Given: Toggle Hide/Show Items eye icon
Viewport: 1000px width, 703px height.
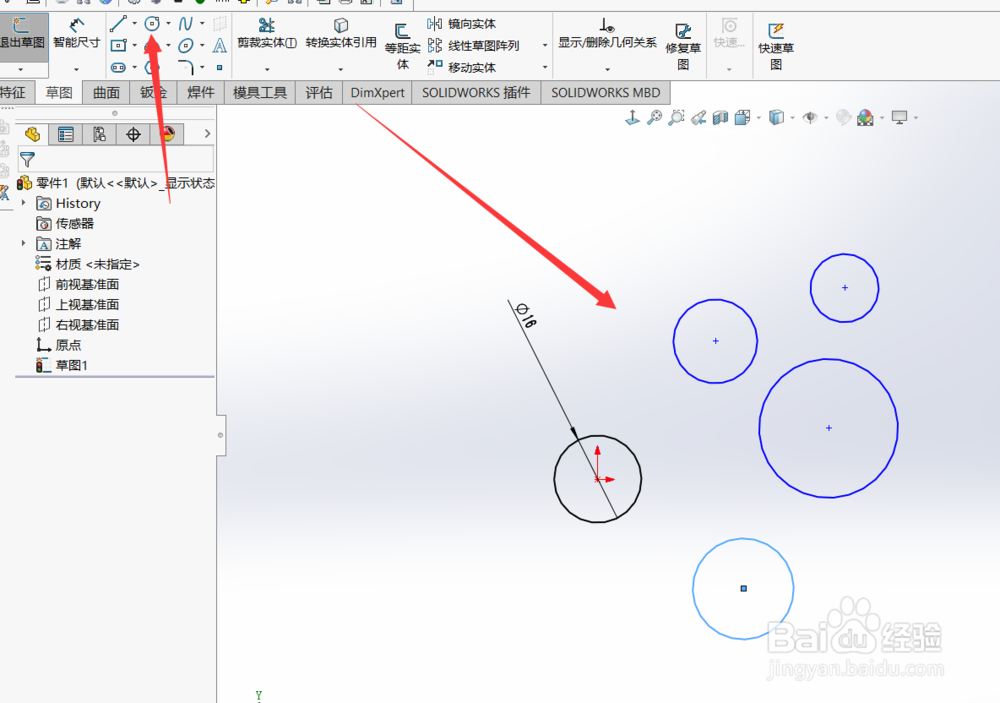Looking at the screenshot, I should 809,117.
